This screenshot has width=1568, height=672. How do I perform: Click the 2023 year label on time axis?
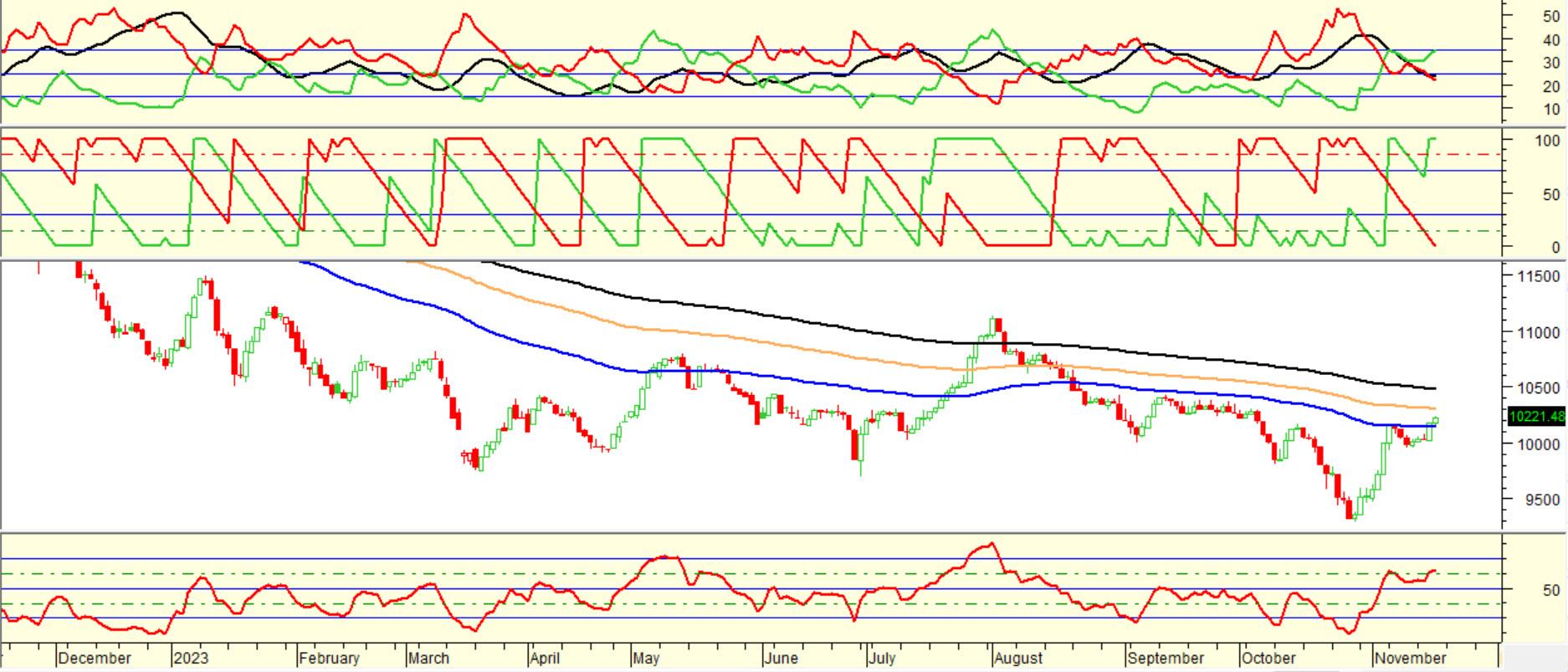click(x=190, y=658)
